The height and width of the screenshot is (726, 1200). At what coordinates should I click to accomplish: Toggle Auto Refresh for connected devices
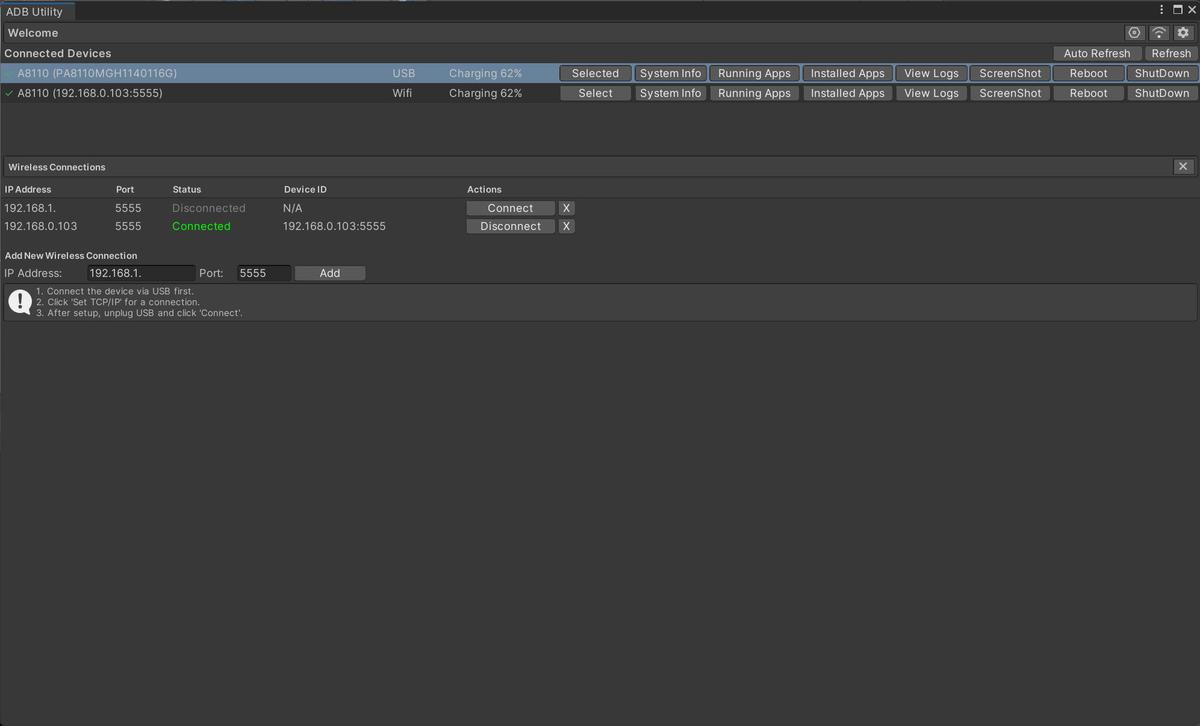(1096, 53)
